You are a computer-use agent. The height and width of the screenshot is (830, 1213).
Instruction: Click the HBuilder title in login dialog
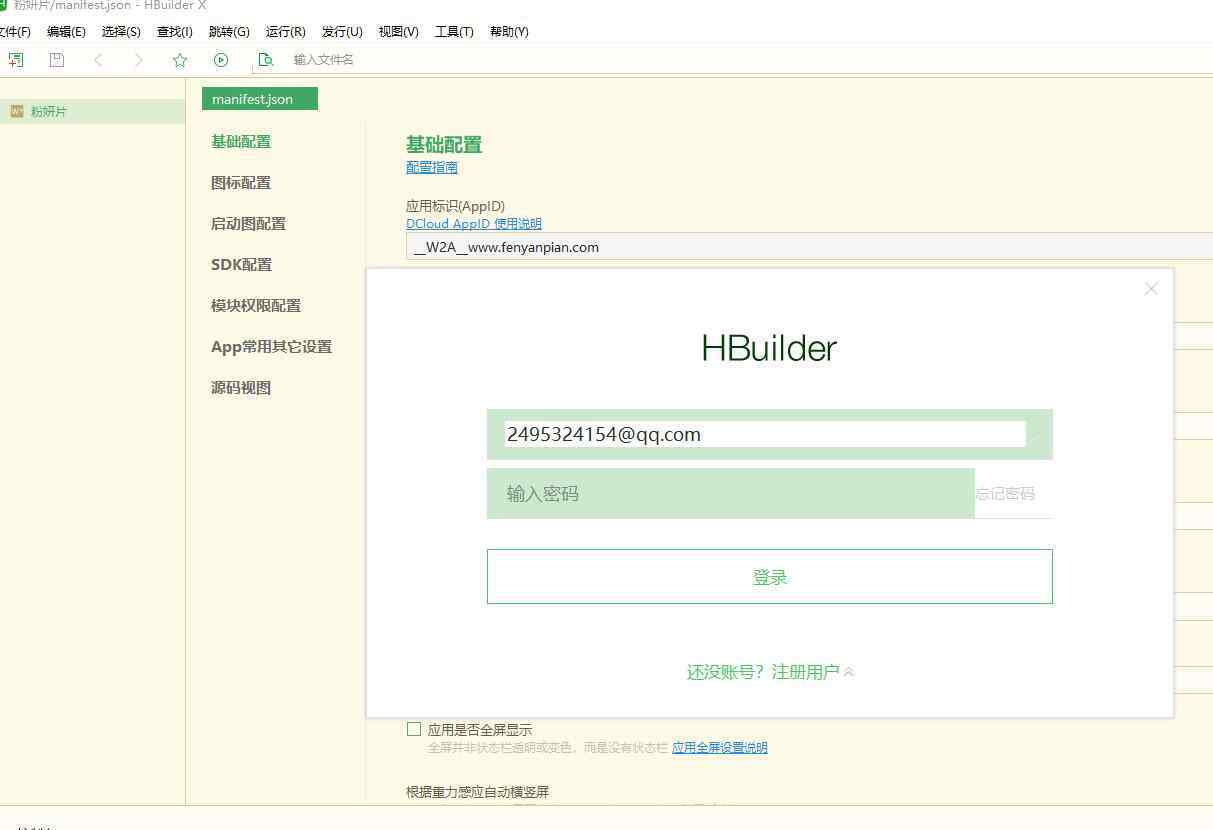pos(769,348)
